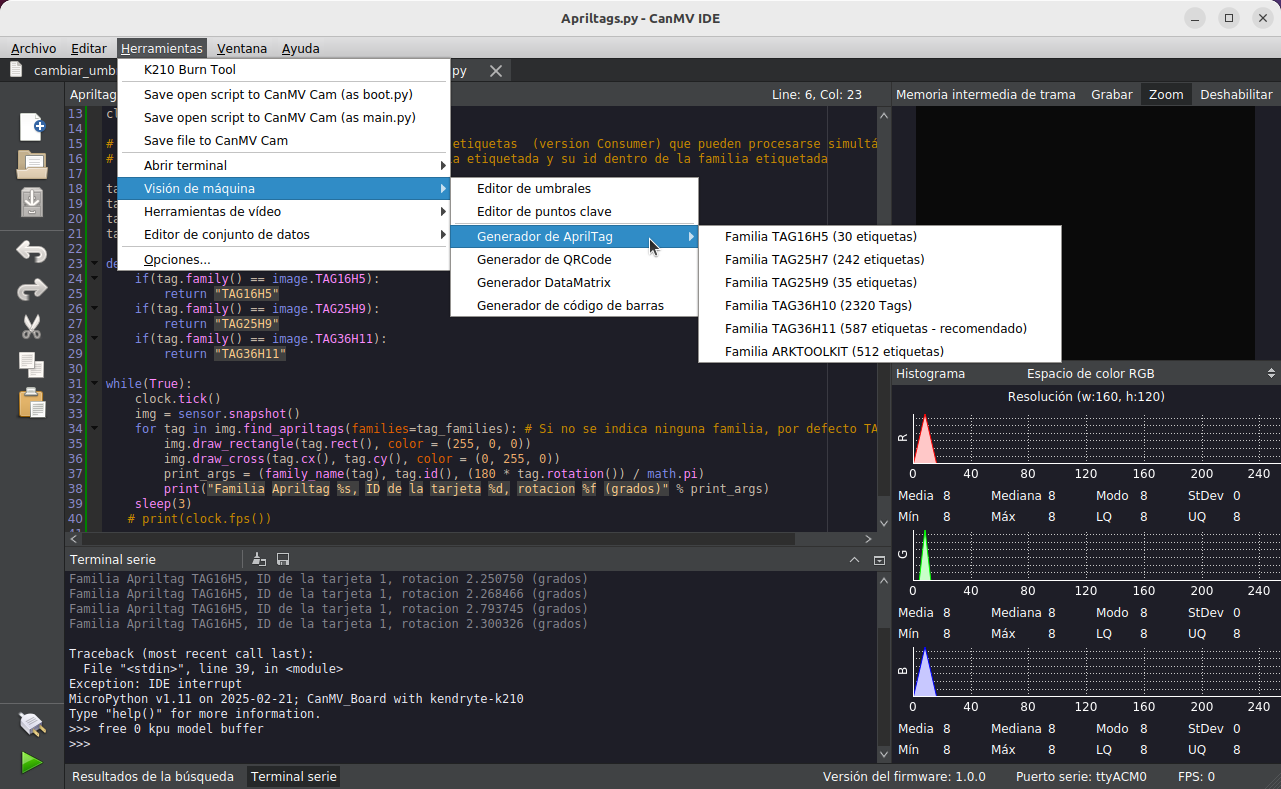The height and width of the screenshot is (789, 1281).
Task: Click the open file folder icon
Action: pos(32,164)
